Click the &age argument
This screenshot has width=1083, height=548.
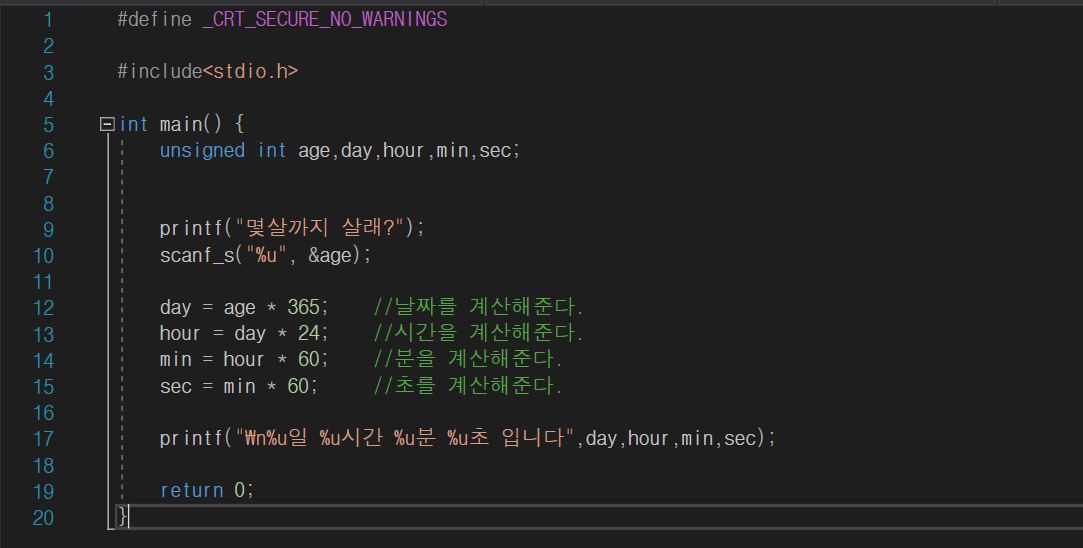(x=330, y=255)
